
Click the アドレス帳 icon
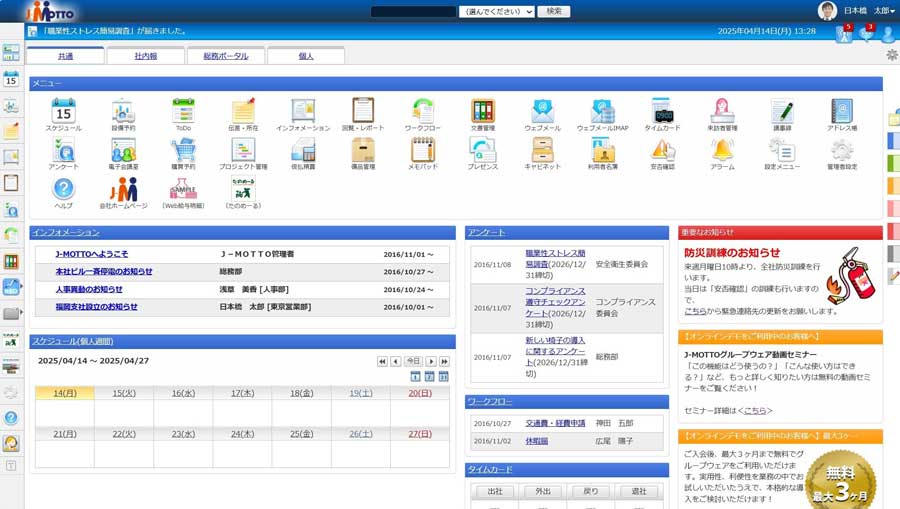(842, 112)
